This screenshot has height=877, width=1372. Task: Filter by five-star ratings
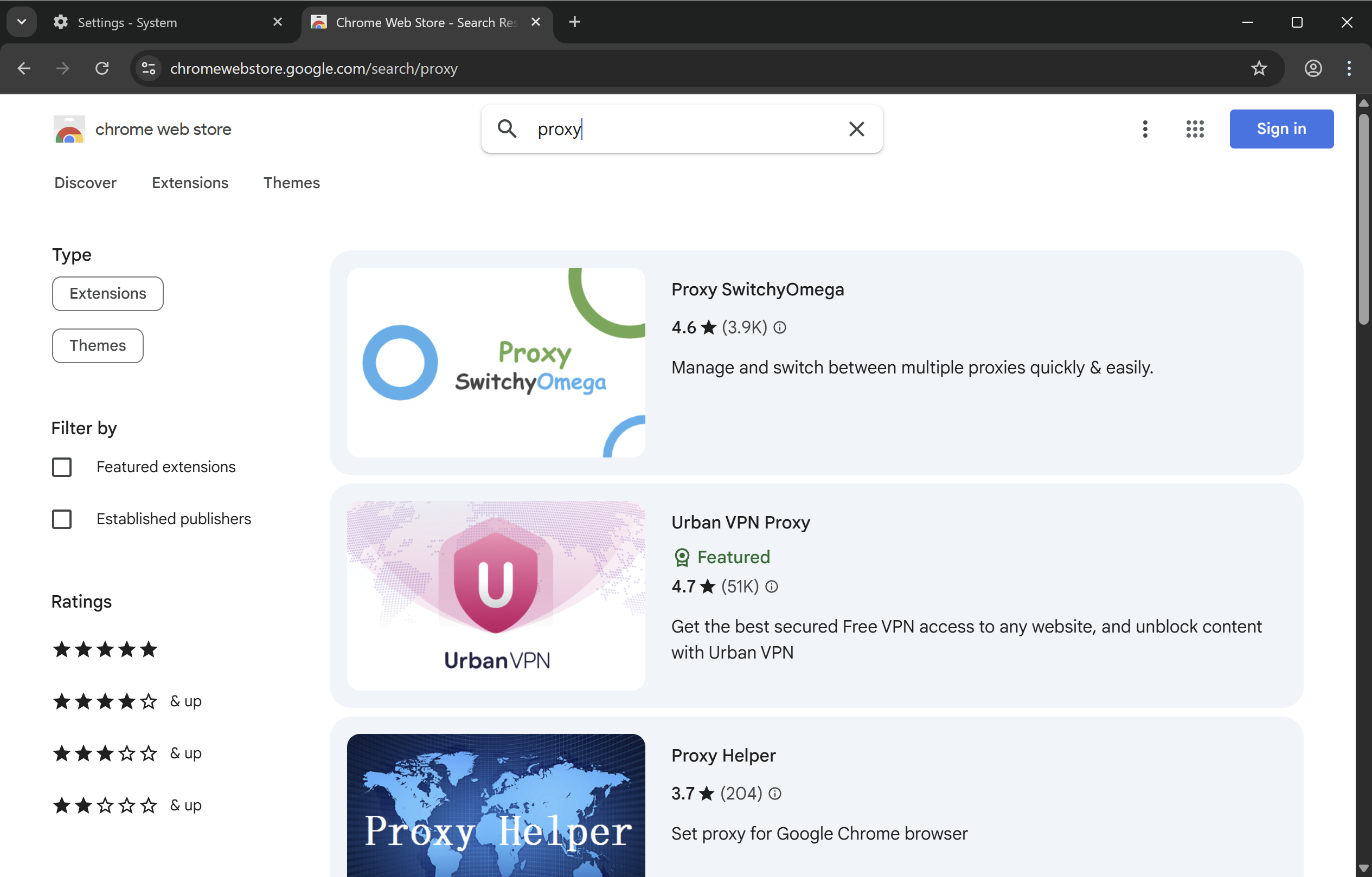pyautogui.click(x=105, y=649)
